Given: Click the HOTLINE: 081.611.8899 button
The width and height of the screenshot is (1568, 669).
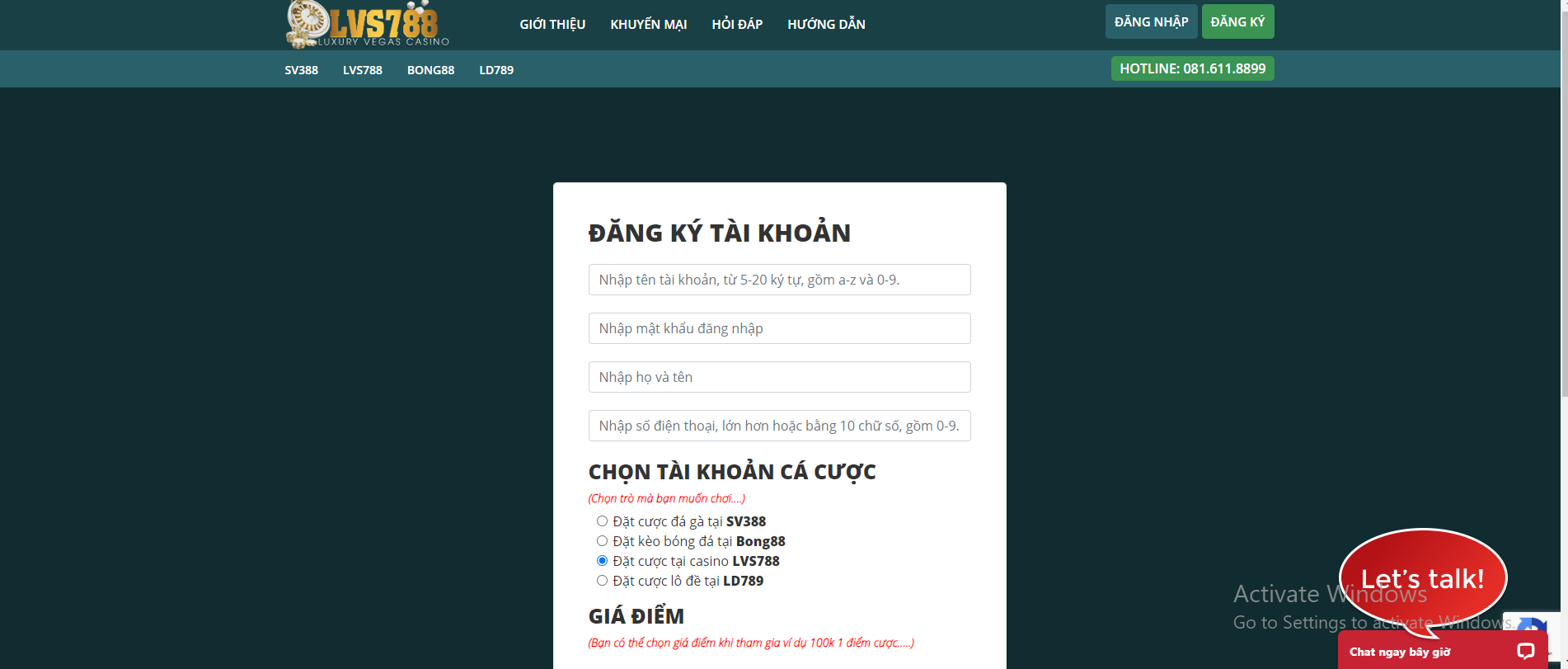Looking at the screenshot, I should point(1193,68).
